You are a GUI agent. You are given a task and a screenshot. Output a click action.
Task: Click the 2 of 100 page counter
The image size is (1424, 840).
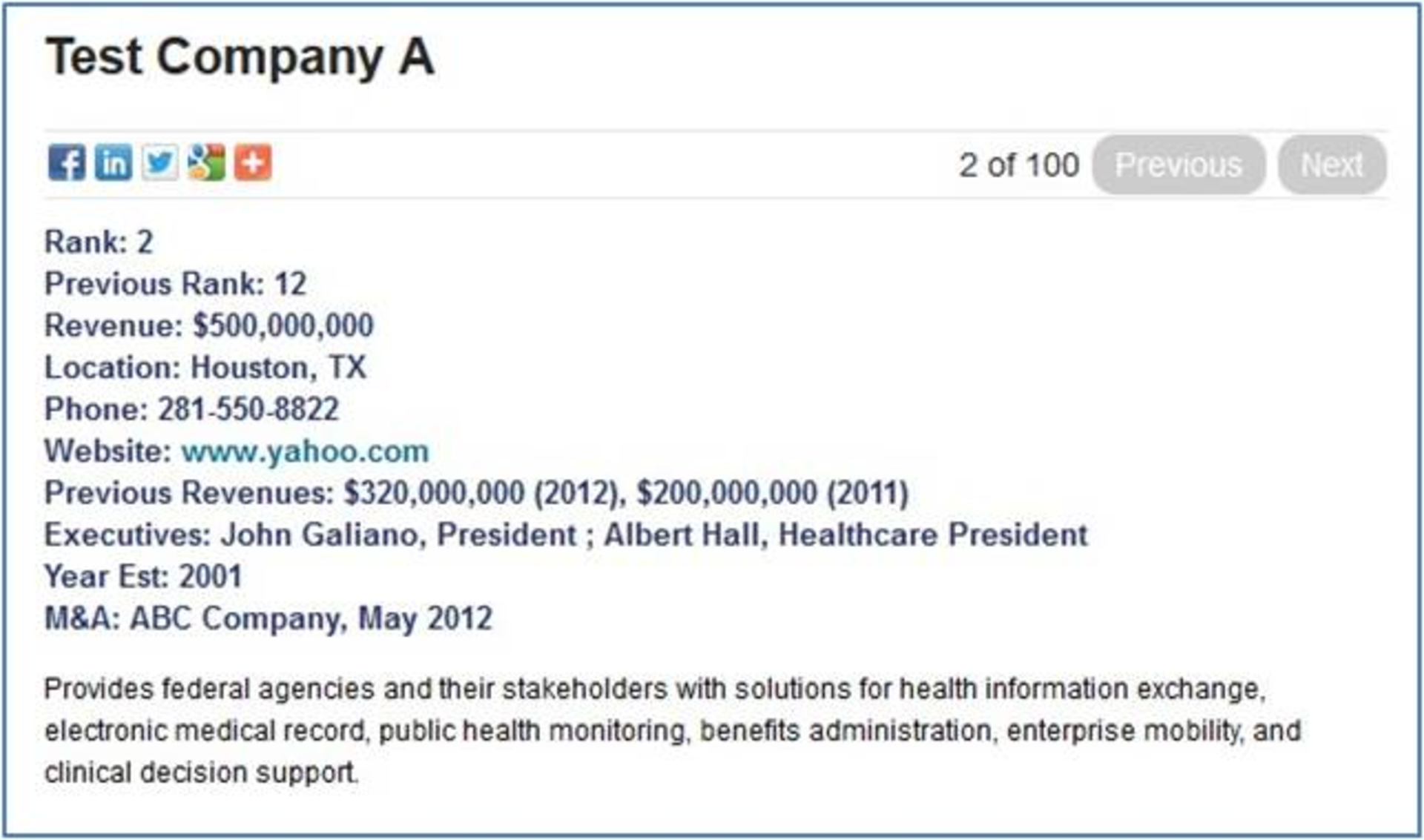pyautogui.click(x=1018, y=165)
